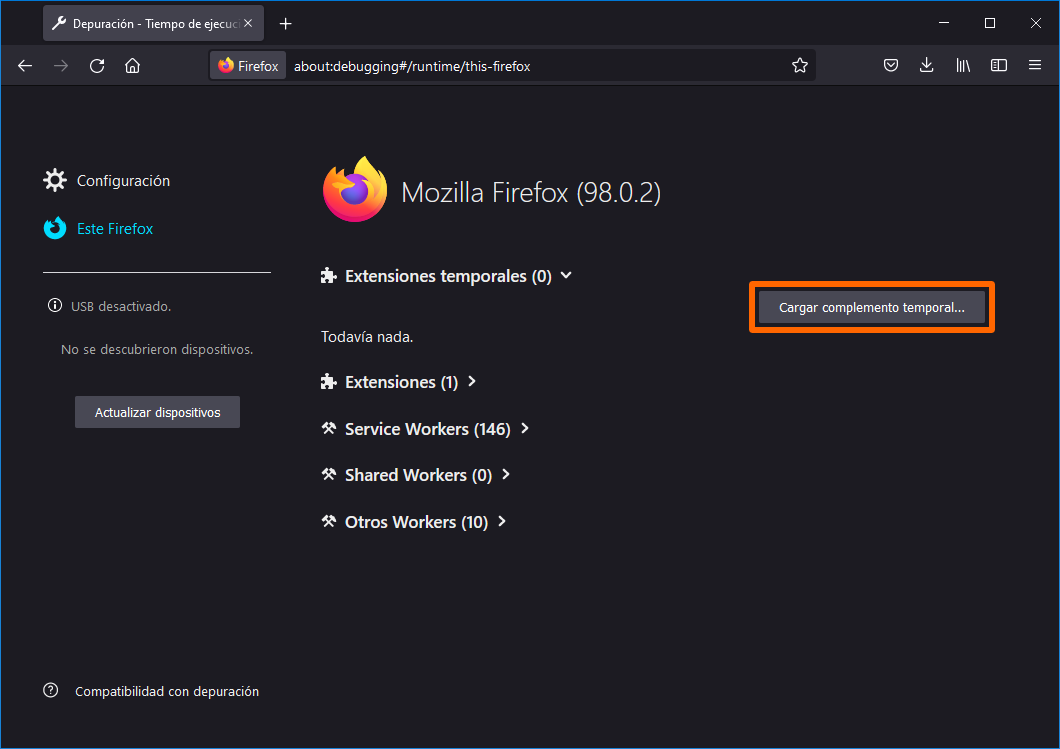
Task: Click the Extensiones (1) puzzle icon
Action: click(x=329, y=382)
